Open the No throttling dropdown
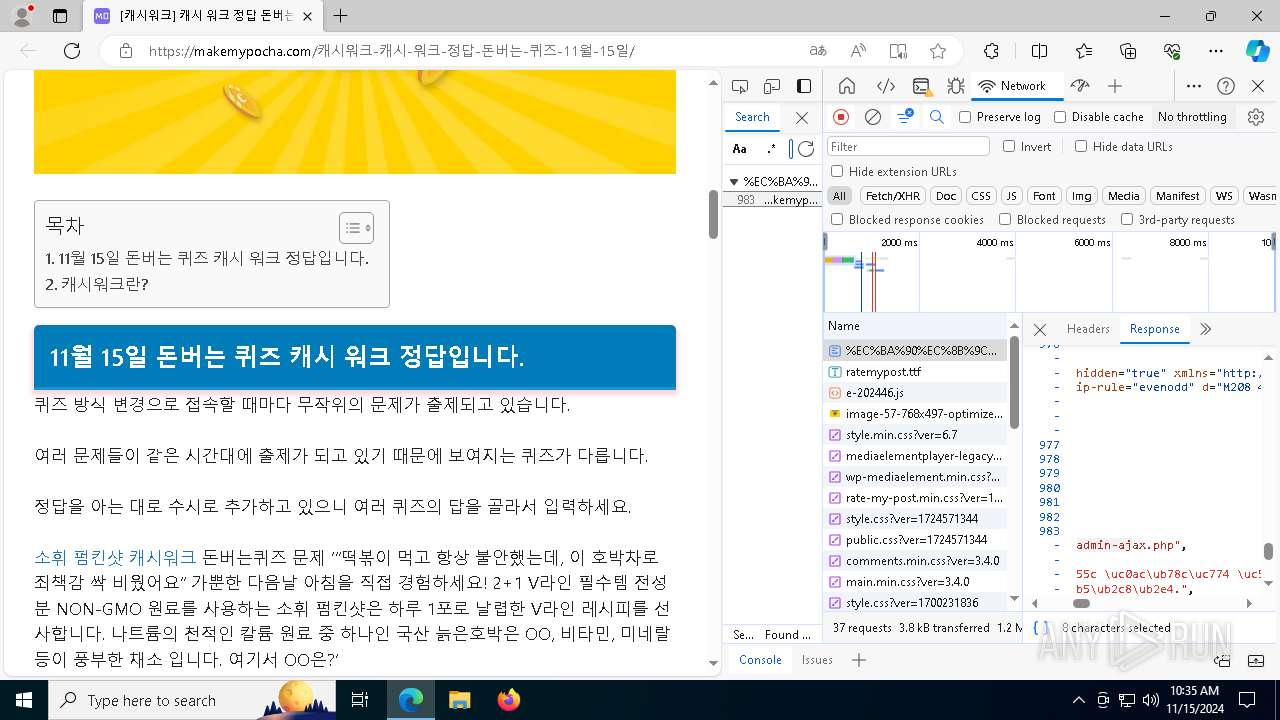This screenshot has width=1280, height=720. coord(1192,117)
